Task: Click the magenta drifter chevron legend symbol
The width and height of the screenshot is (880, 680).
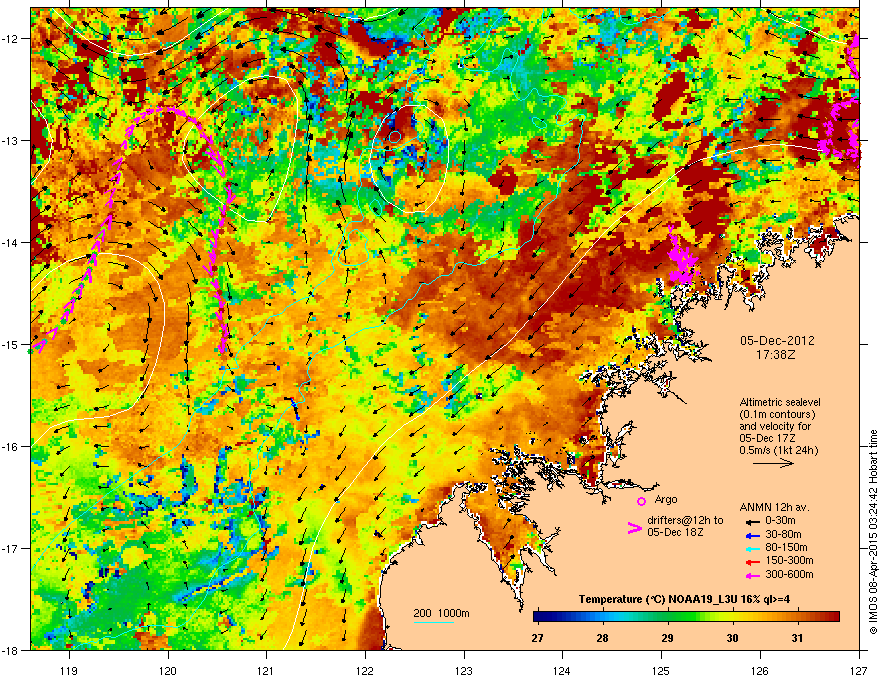Action: [x=634, y=528]
